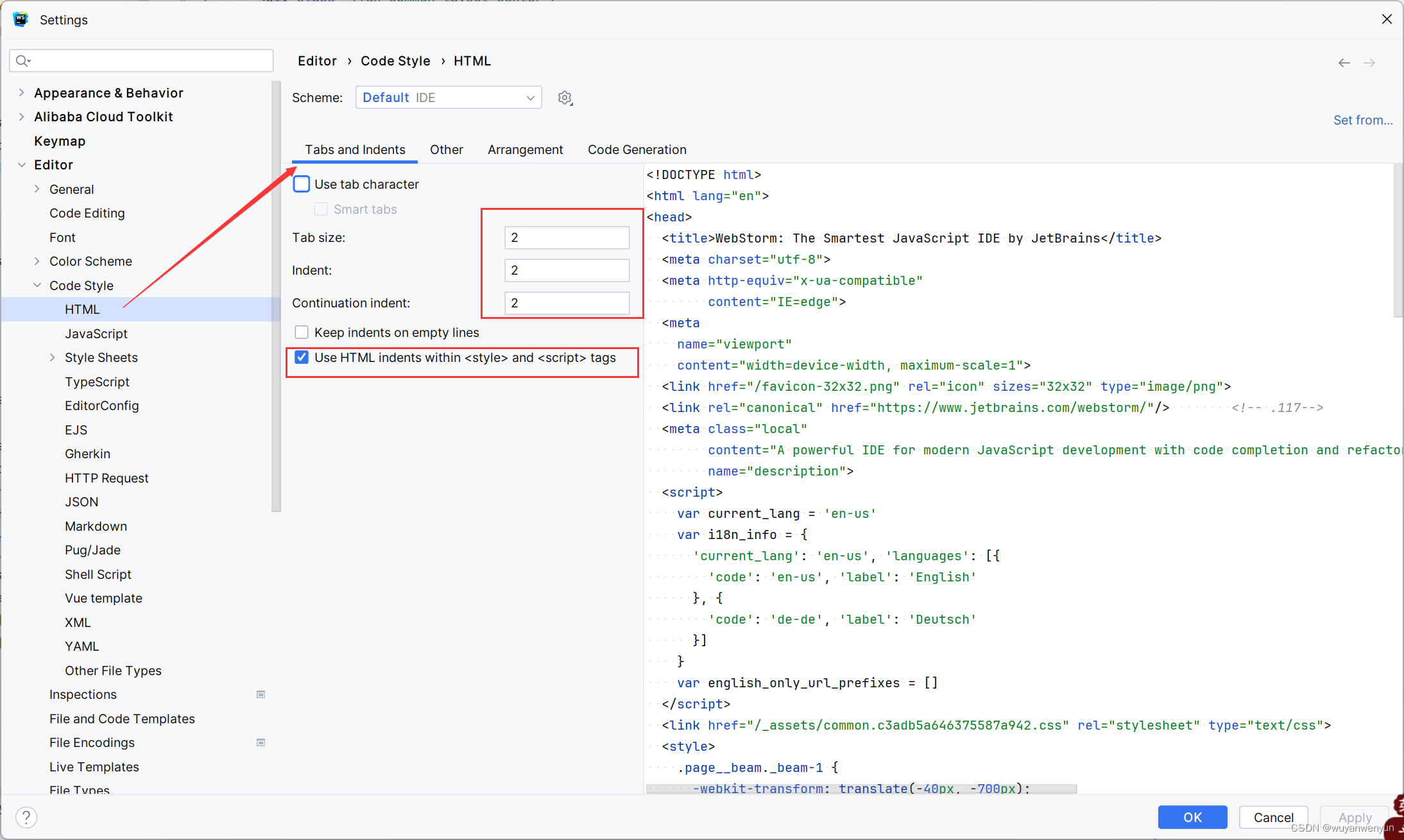The height and width of the screenshot is (840, 1404).
Task: Select Shell Script code style entry
Action: (x=98, y=574)
